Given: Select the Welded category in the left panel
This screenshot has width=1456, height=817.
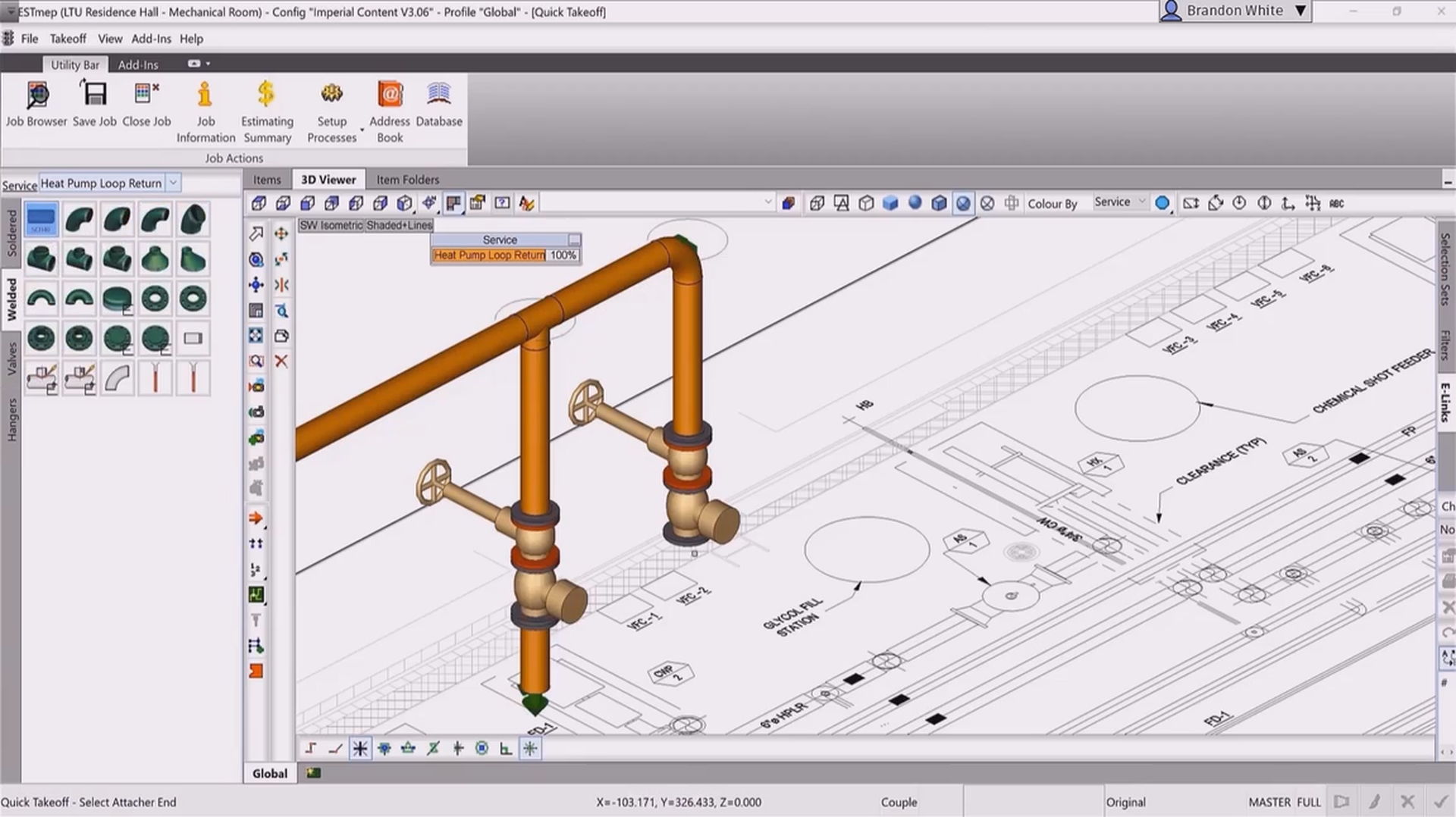Looking at the screenshot, I should [x=11, y=296].
